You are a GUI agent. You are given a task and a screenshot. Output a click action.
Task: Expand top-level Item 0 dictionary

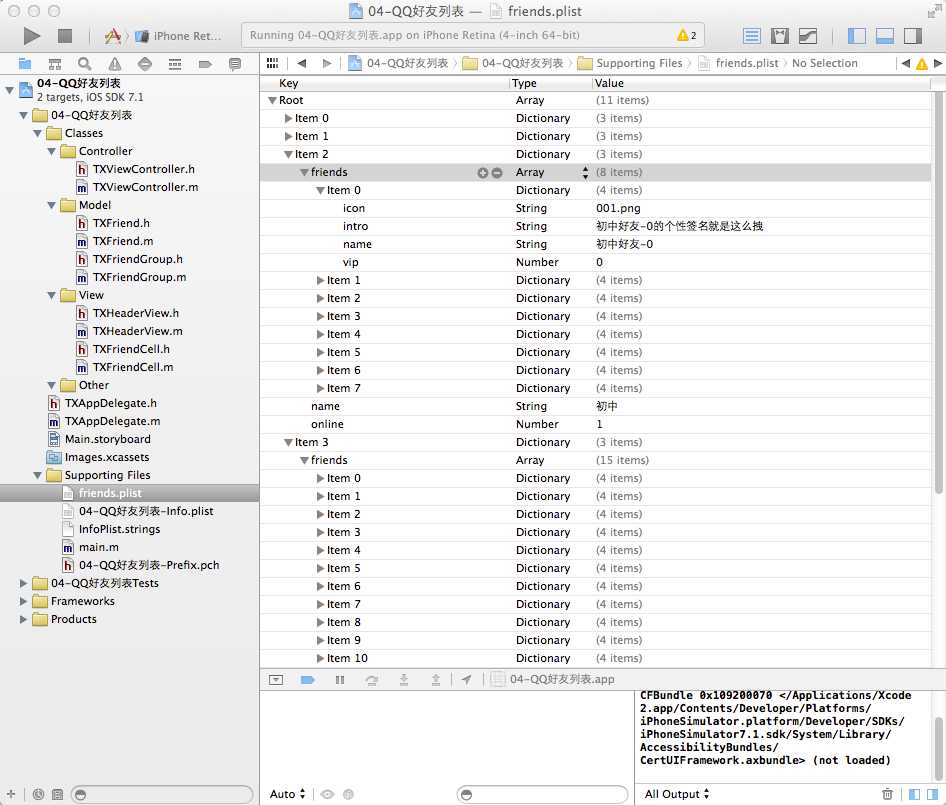tap(288, 119)
